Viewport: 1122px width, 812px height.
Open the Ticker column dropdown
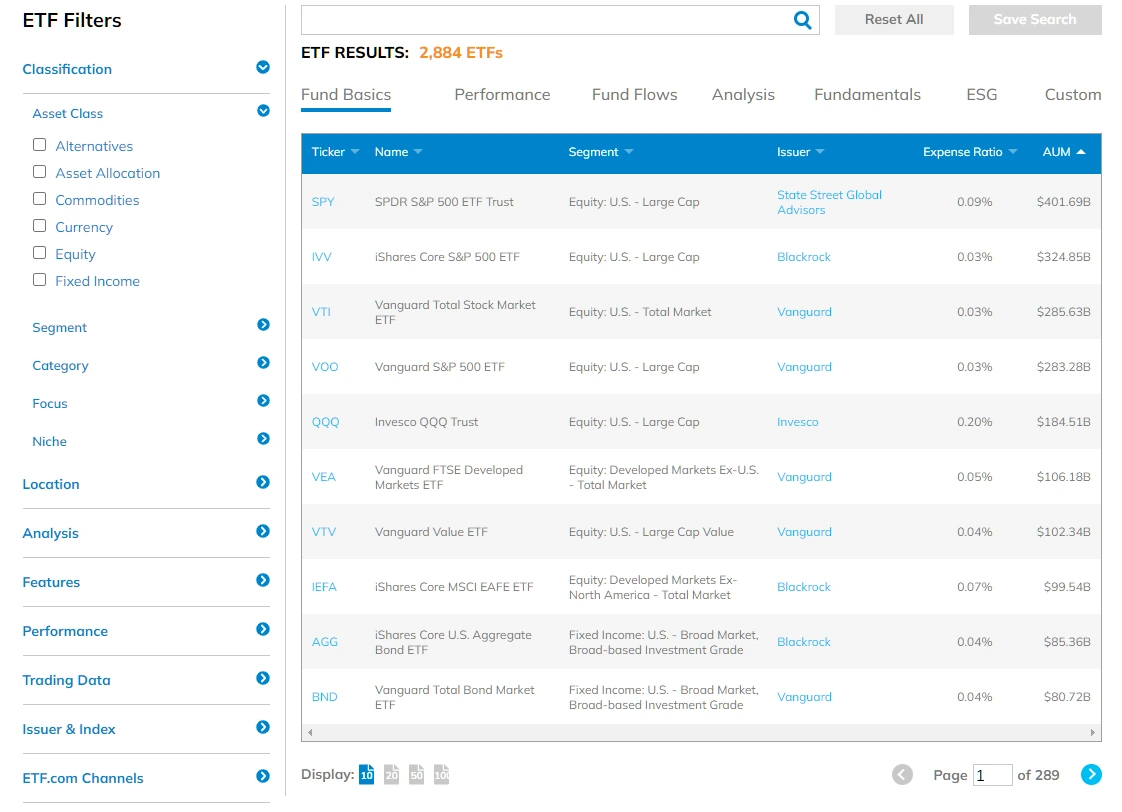pos(355,152)
